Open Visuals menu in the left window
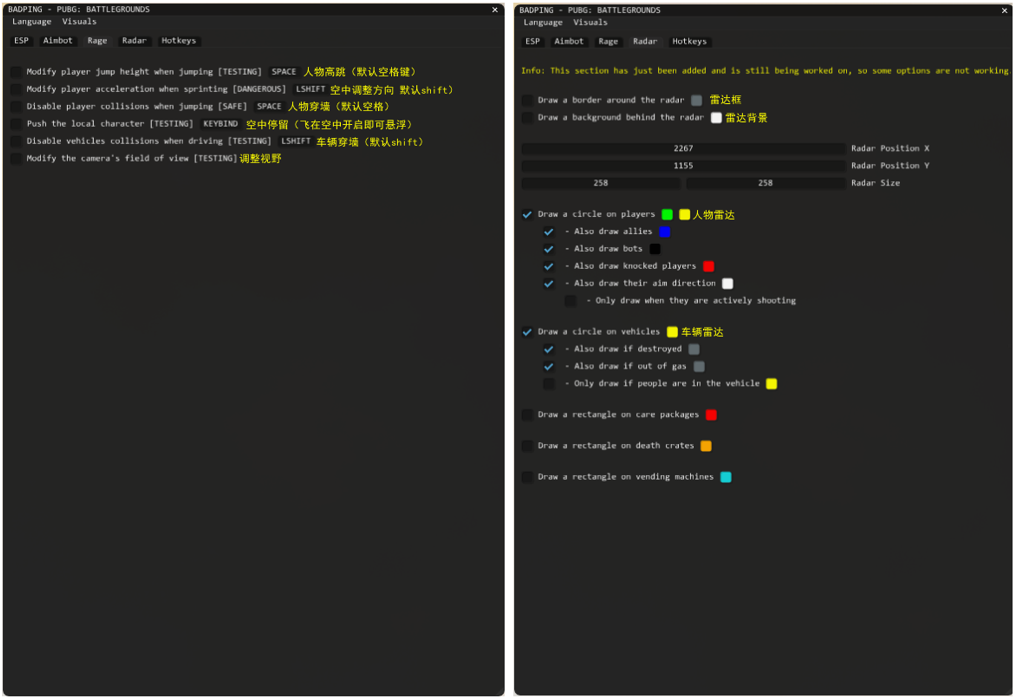The image size is (1015, 698). point(79,21)
